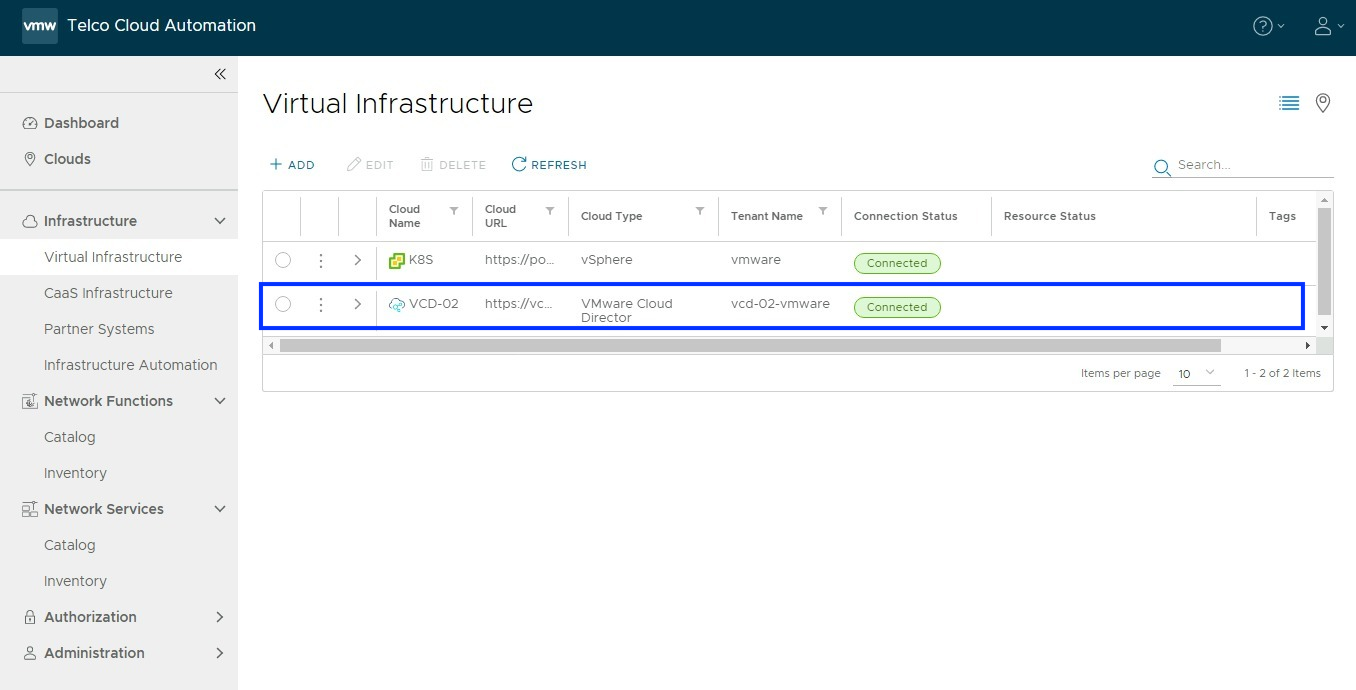The image size is (1356, 690).
Task: Switch to map location view
Action: [x=1323, y=103]
